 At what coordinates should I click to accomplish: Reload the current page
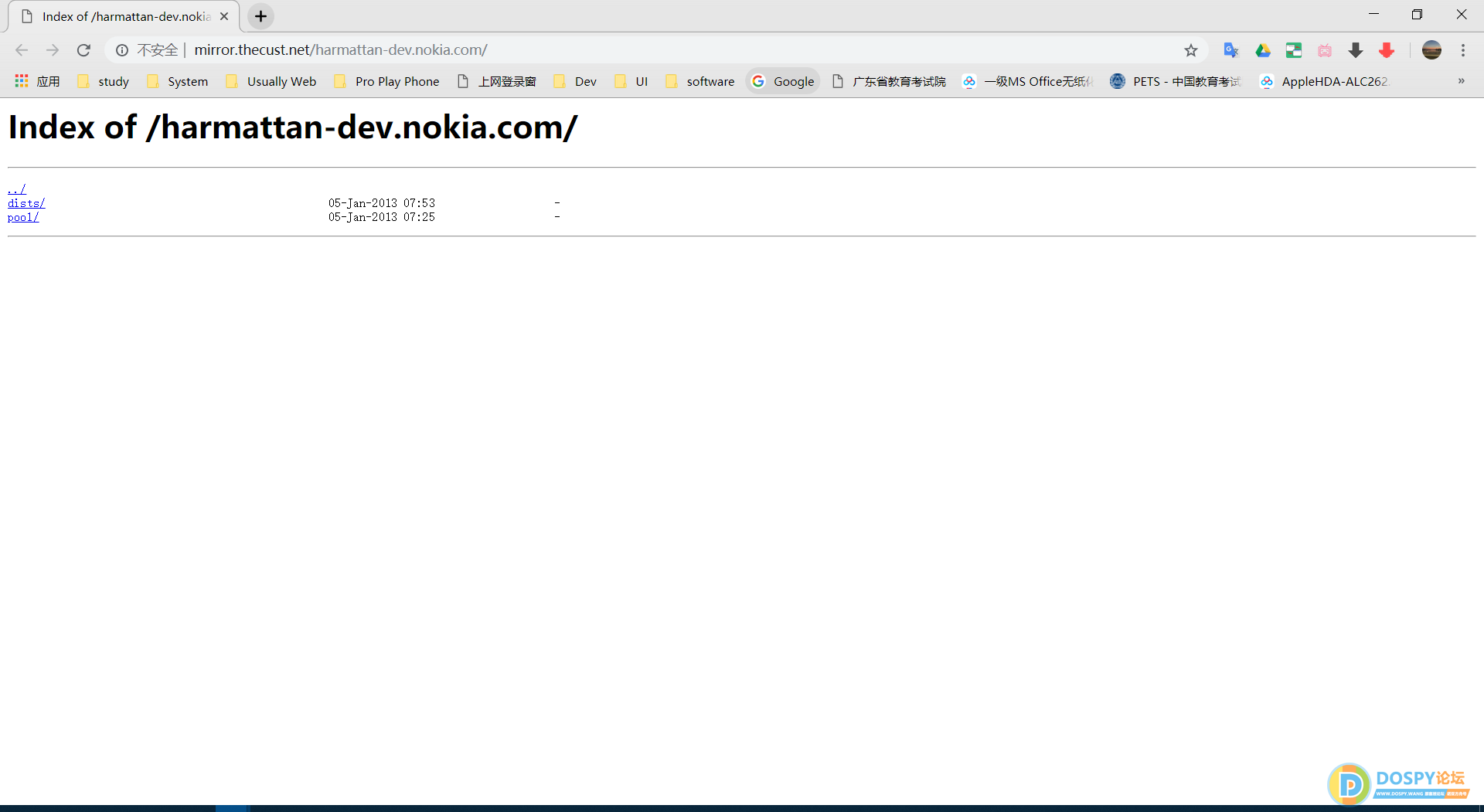point(83,50)
